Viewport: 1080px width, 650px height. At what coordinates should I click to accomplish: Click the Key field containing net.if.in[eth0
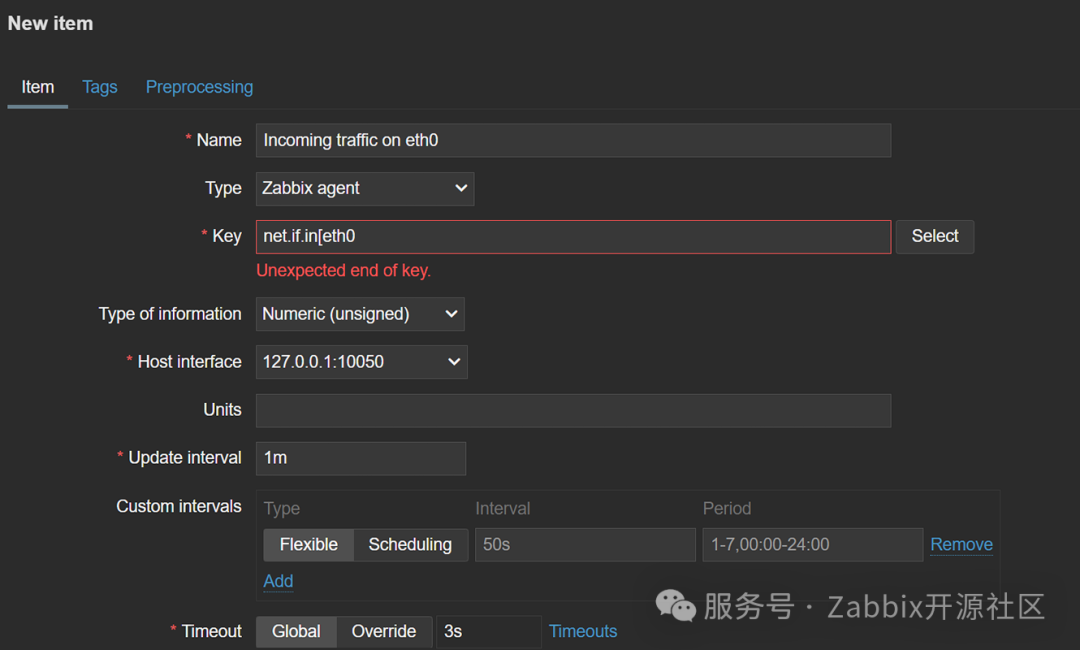click(x=572, y=236)
